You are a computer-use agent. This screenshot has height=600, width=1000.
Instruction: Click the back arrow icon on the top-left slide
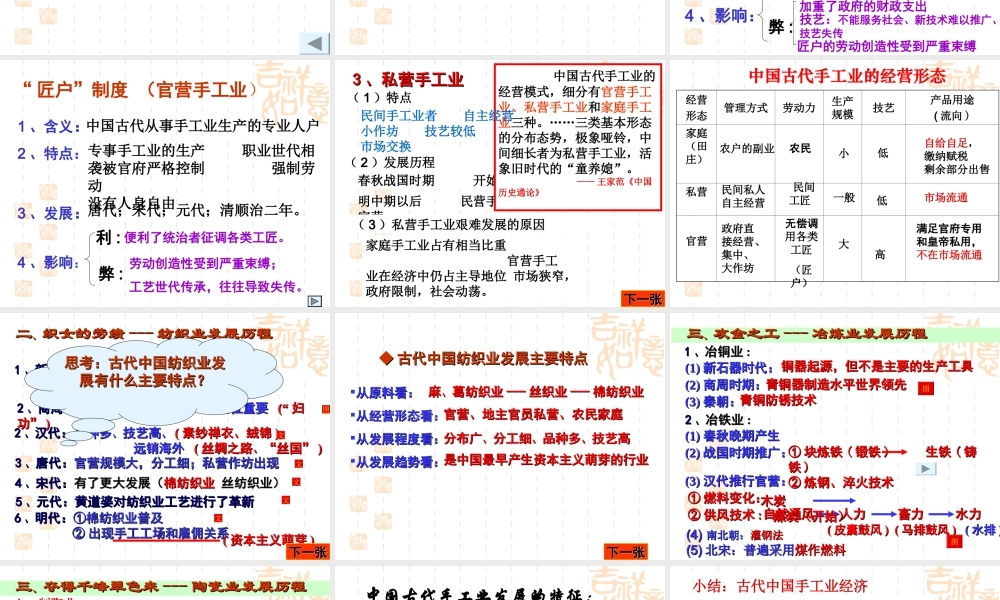(x=314, y=43)
